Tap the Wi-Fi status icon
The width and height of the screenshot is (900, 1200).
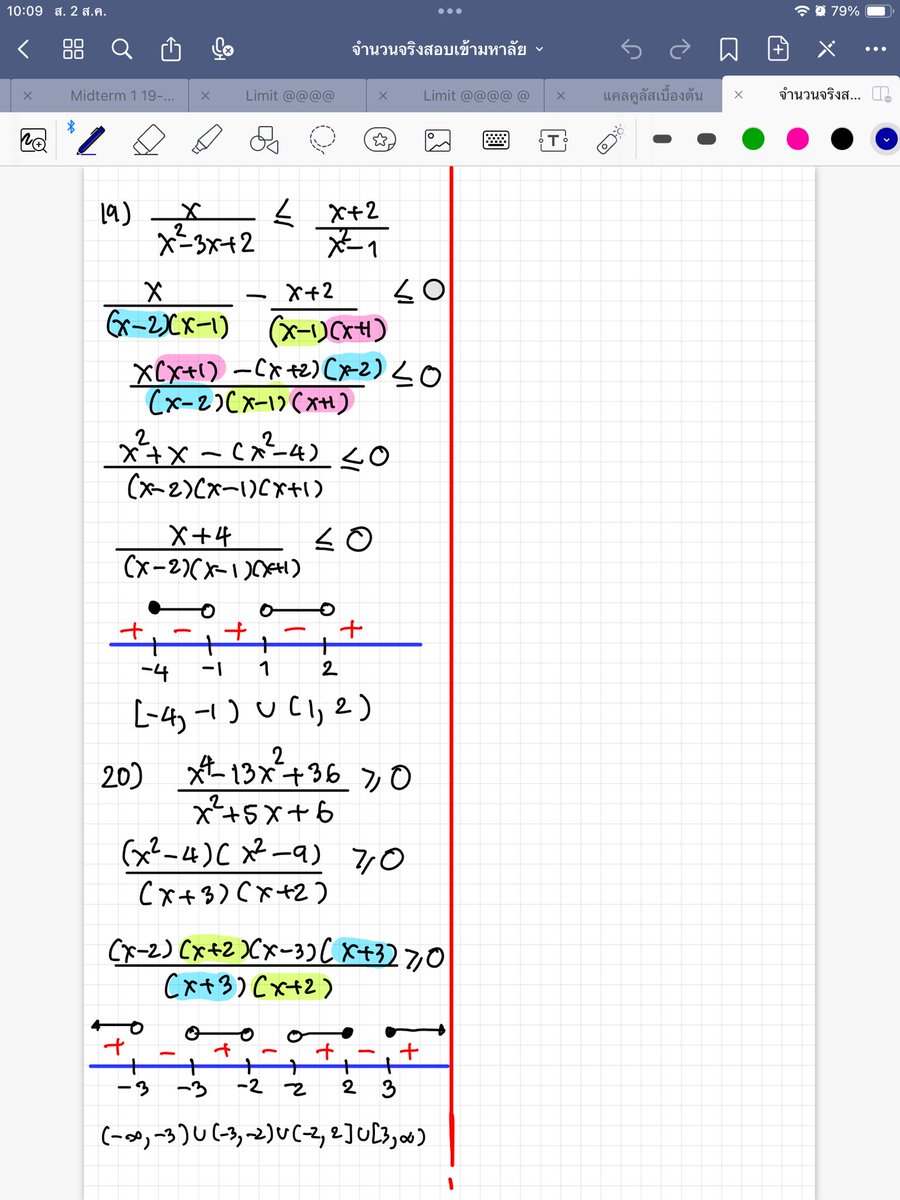click(801, 11)
